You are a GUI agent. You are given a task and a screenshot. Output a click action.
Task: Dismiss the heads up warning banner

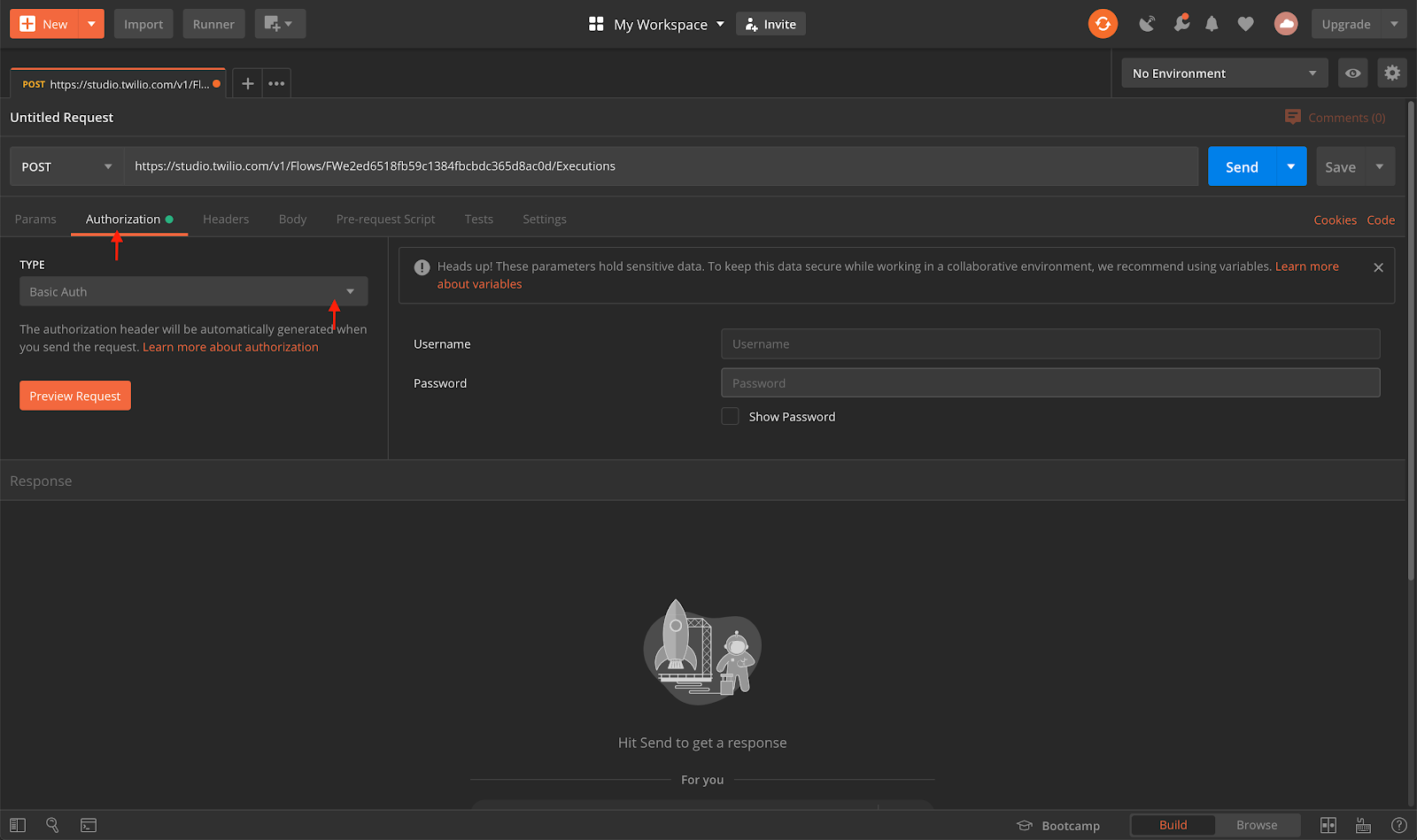1378,267
